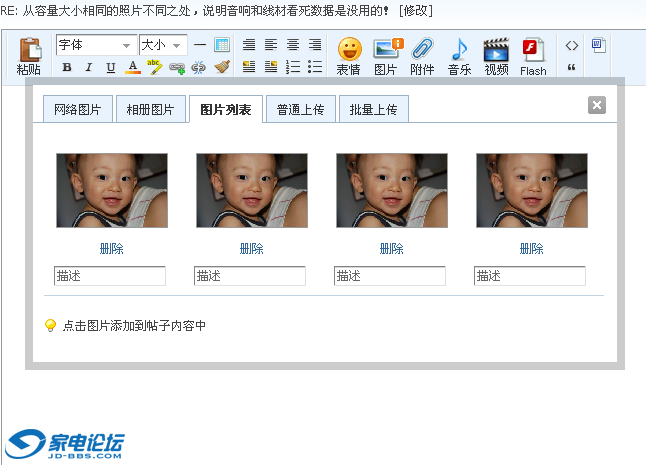Align text left

coord(271,44)
